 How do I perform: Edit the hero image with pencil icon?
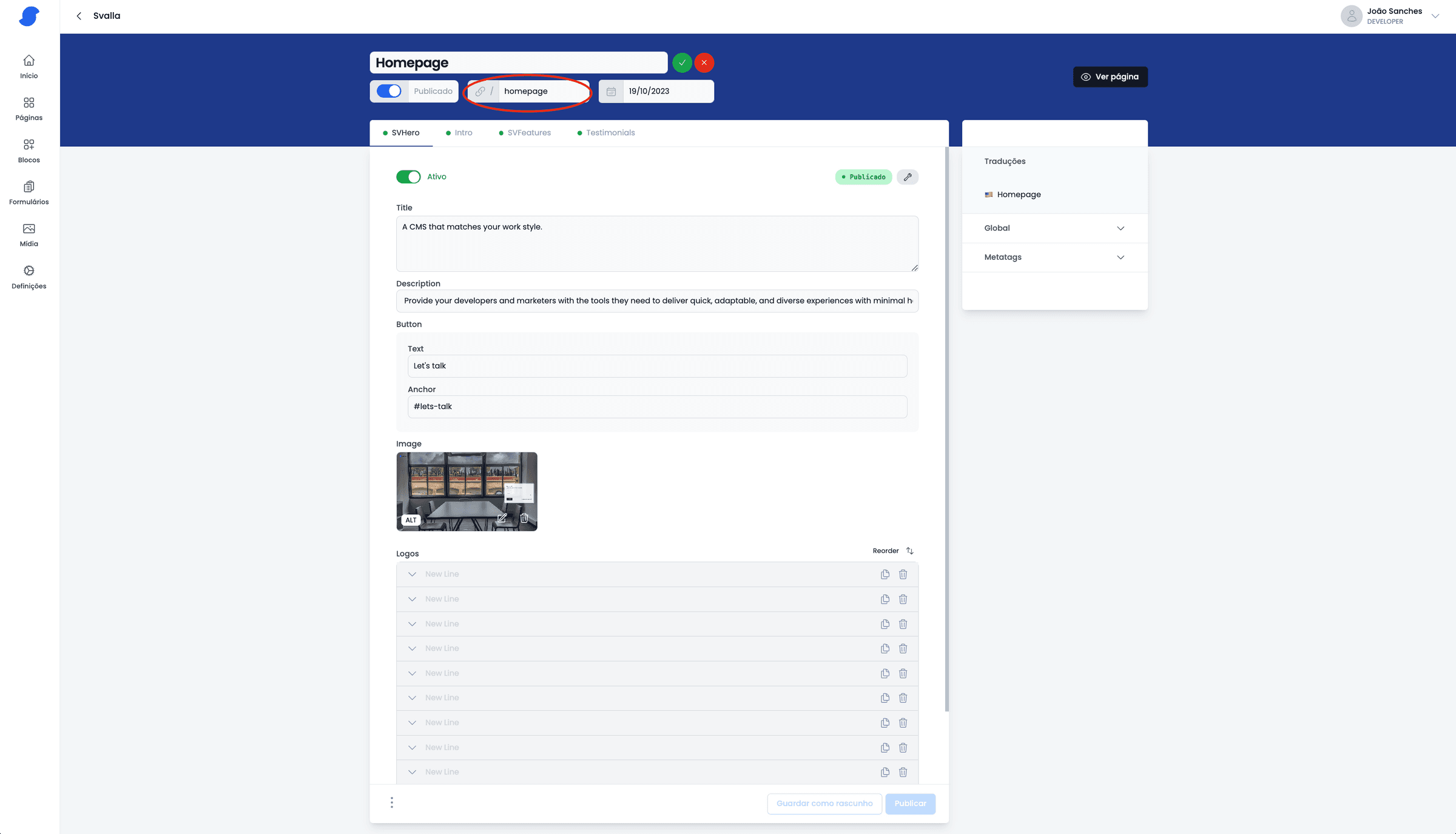pos(502,518)
